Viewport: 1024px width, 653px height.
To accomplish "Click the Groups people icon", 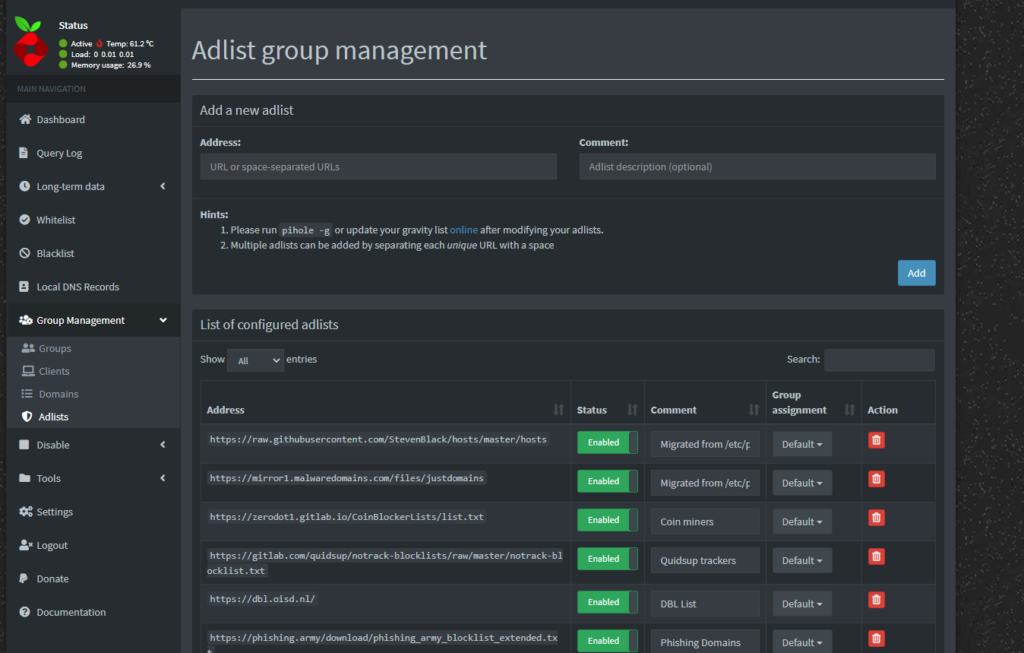I will [28, 348].
